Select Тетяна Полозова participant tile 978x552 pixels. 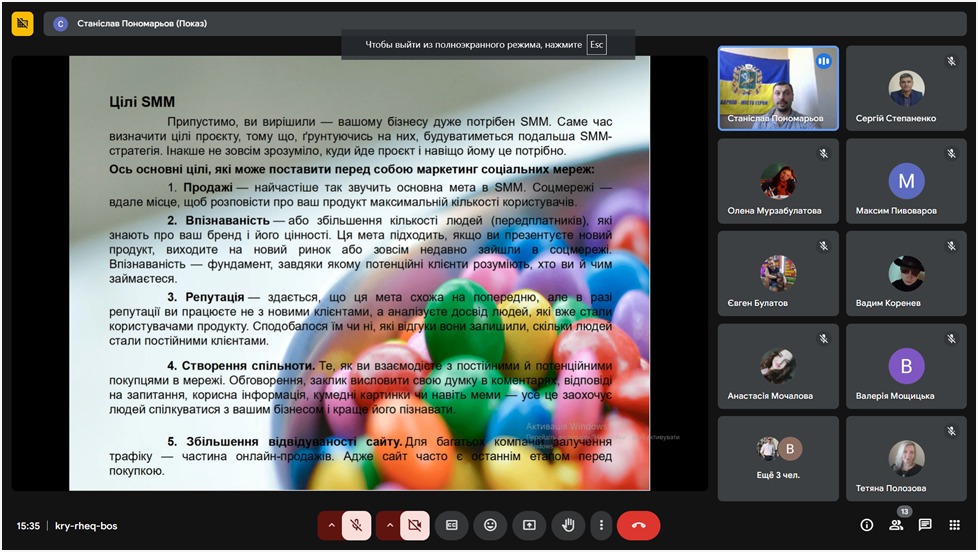[906, 458]
